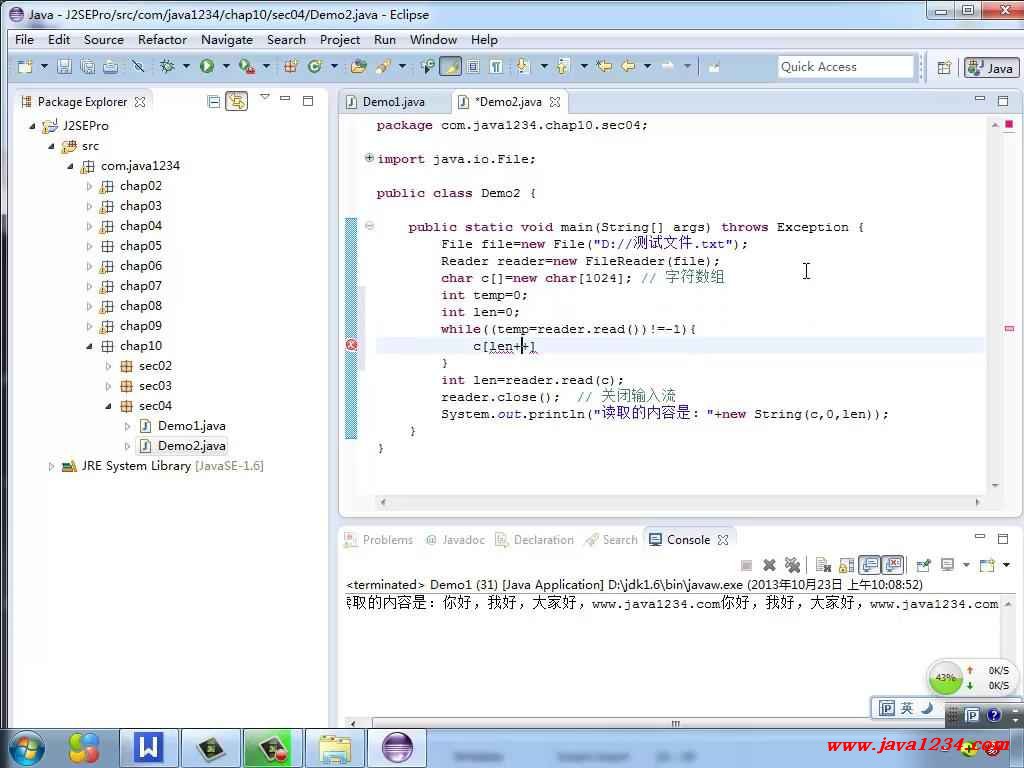Toggle Show Whitespace Characters icon
The width and height of the screenshot is (1024, 768).
coord(496,66)
